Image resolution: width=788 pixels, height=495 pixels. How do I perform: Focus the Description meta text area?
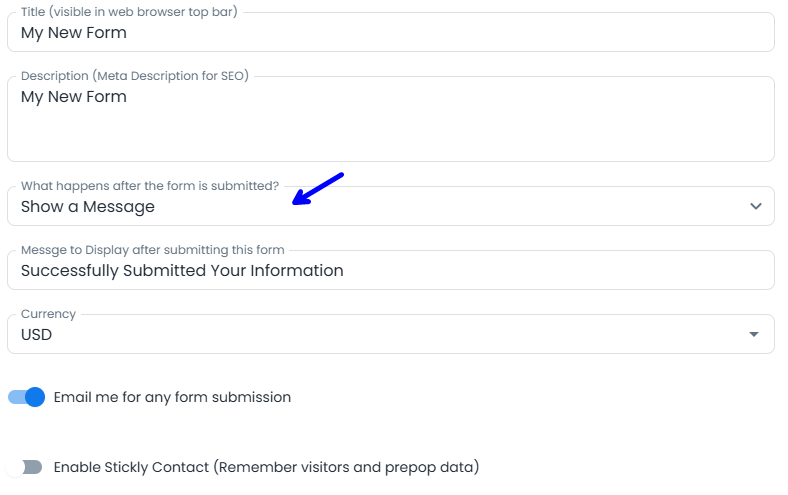click(390, 125)
